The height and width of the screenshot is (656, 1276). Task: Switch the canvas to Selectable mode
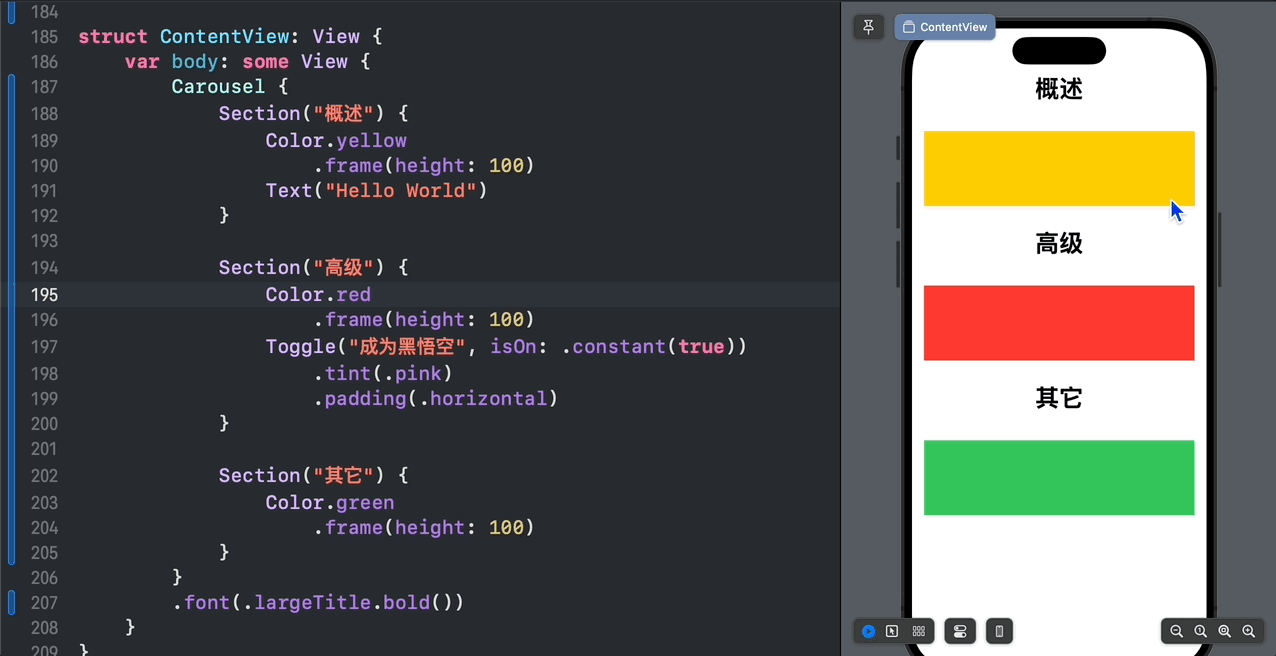tap(892, 631)
